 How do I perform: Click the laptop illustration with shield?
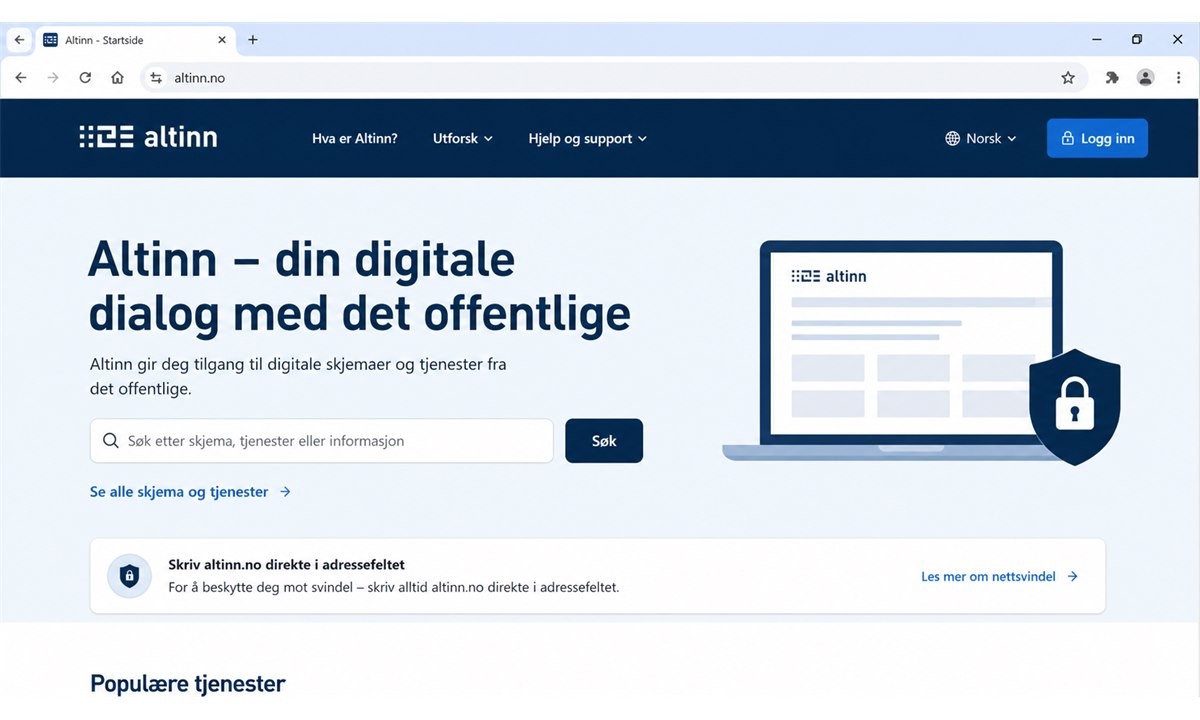[922, 352]
